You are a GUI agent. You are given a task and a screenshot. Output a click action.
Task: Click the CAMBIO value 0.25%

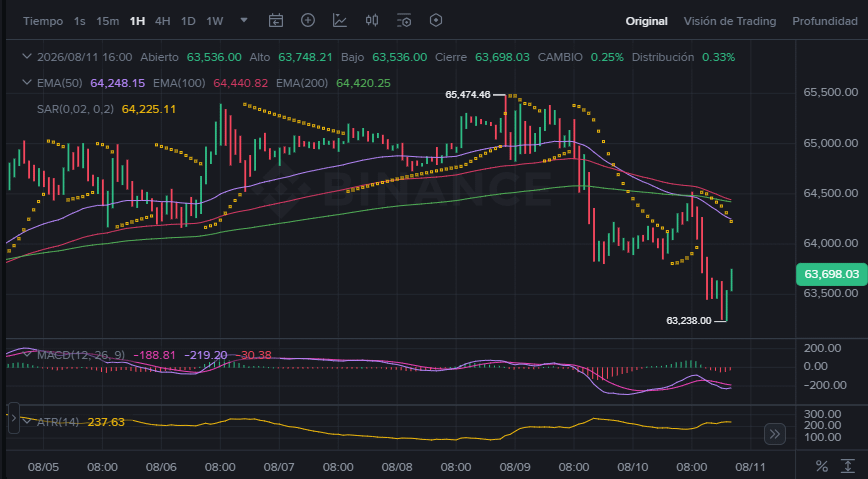(x=607, y=57)
